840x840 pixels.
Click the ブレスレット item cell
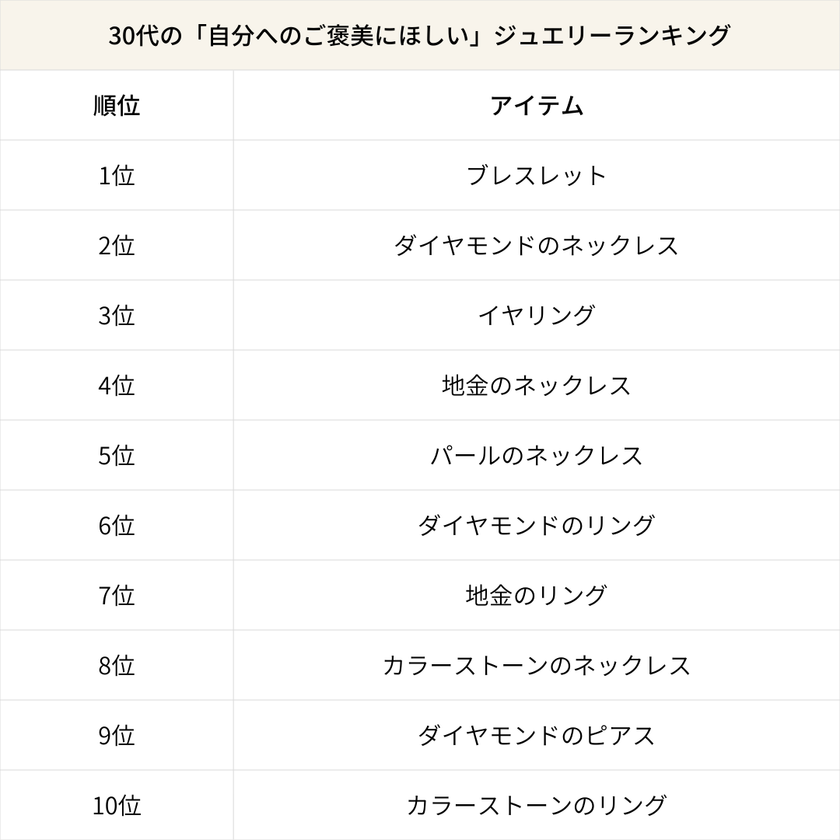(536, 176)
